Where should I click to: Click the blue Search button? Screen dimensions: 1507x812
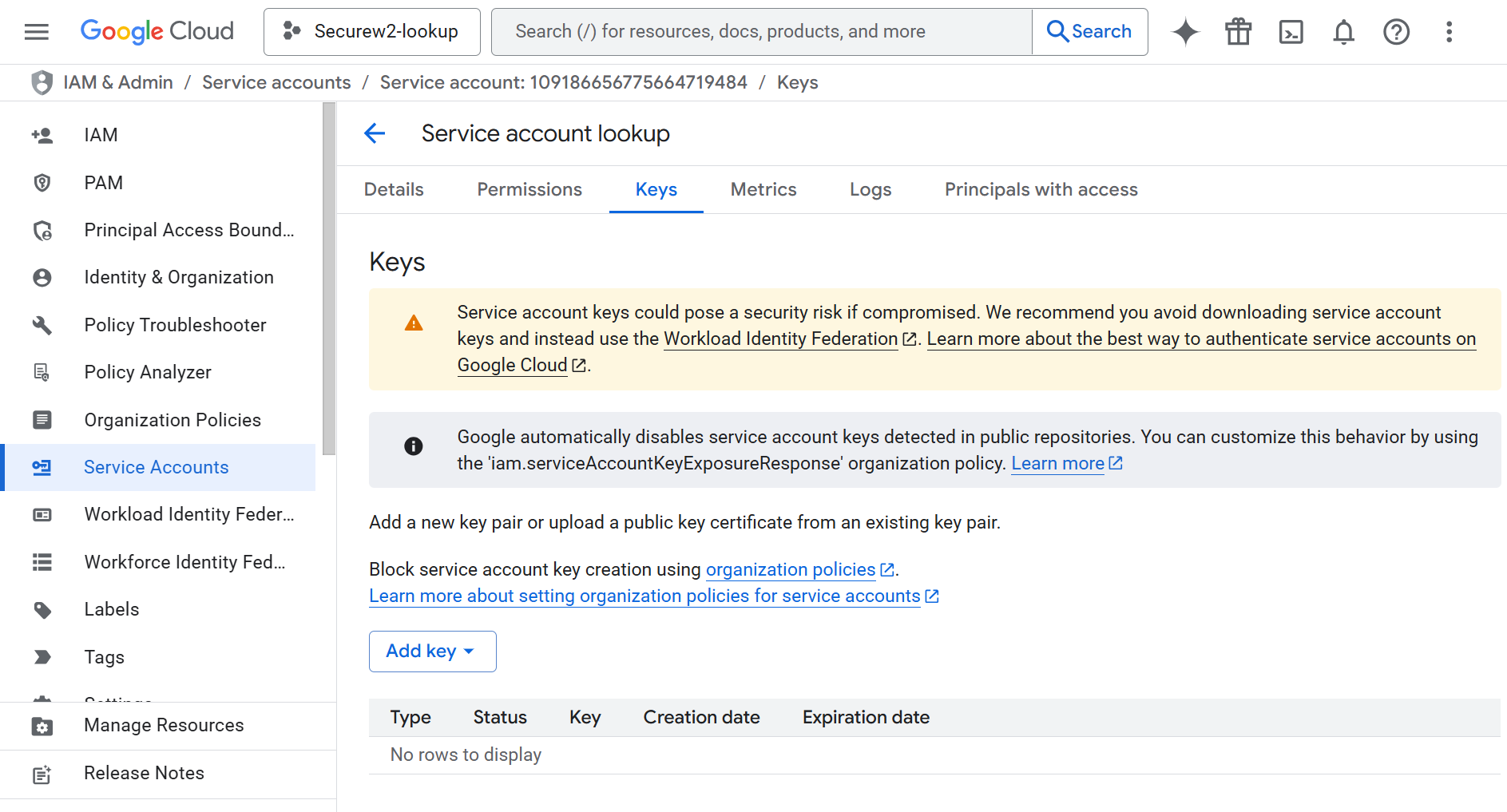pyautogui.click(x=1089, y=32)
